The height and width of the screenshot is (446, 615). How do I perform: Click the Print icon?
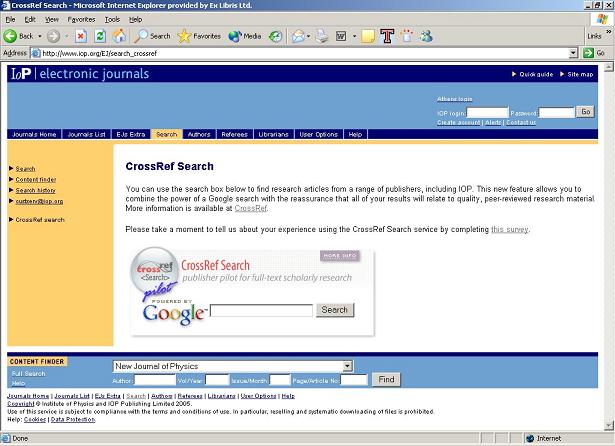coord(322,36)
